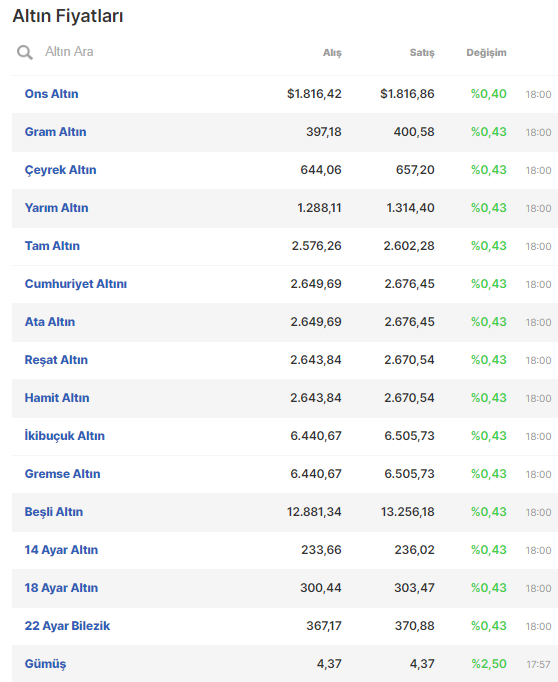Select the Yarım Altın entry
558x682 pixels.
(x=57, y=208)
